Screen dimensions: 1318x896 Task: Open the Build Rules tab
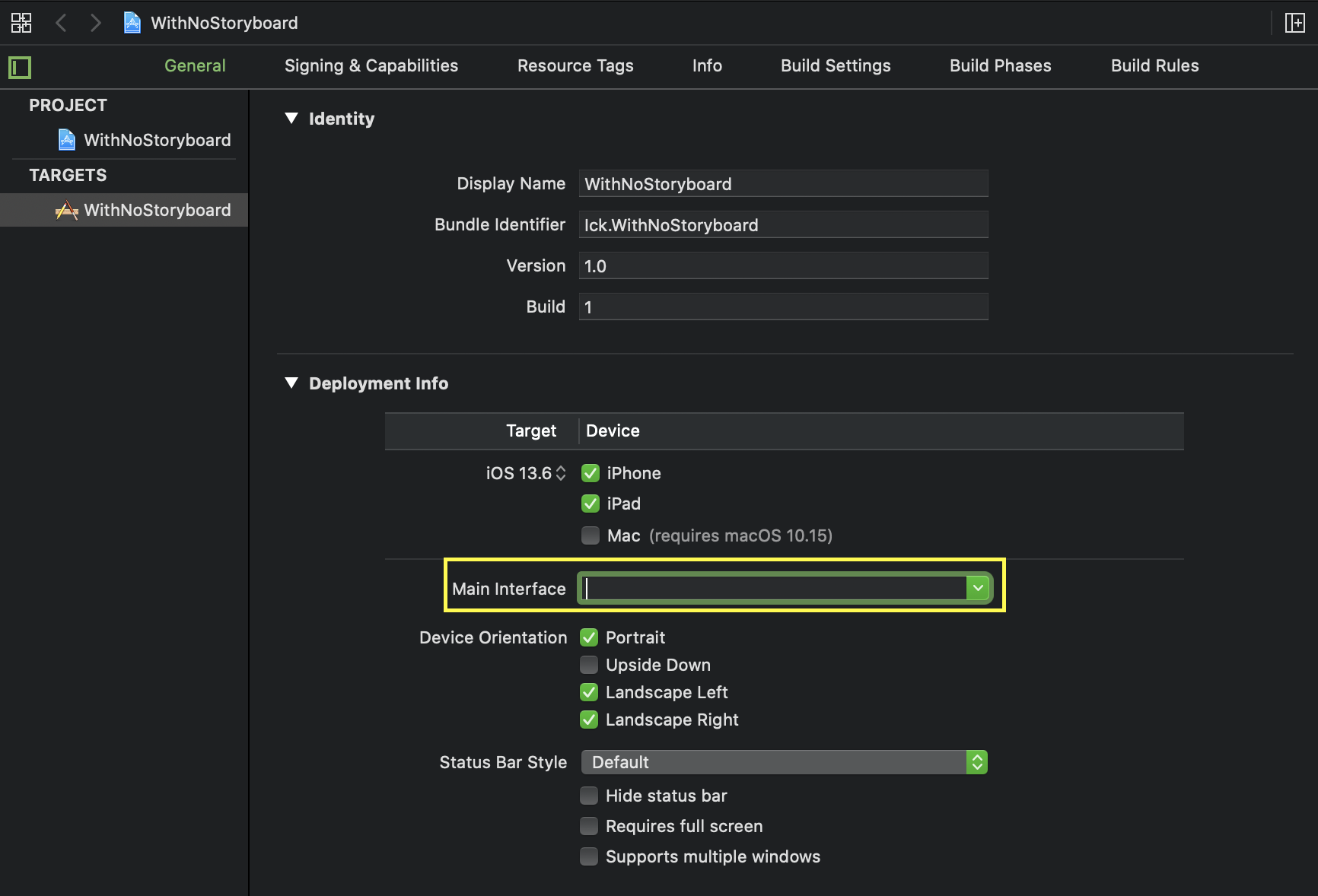click(x=1154, y=65)
